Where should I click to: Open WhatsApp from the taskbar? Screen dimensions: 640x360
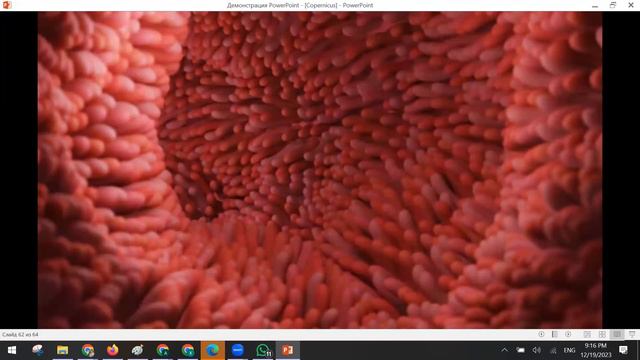click(x=263, y=350)
